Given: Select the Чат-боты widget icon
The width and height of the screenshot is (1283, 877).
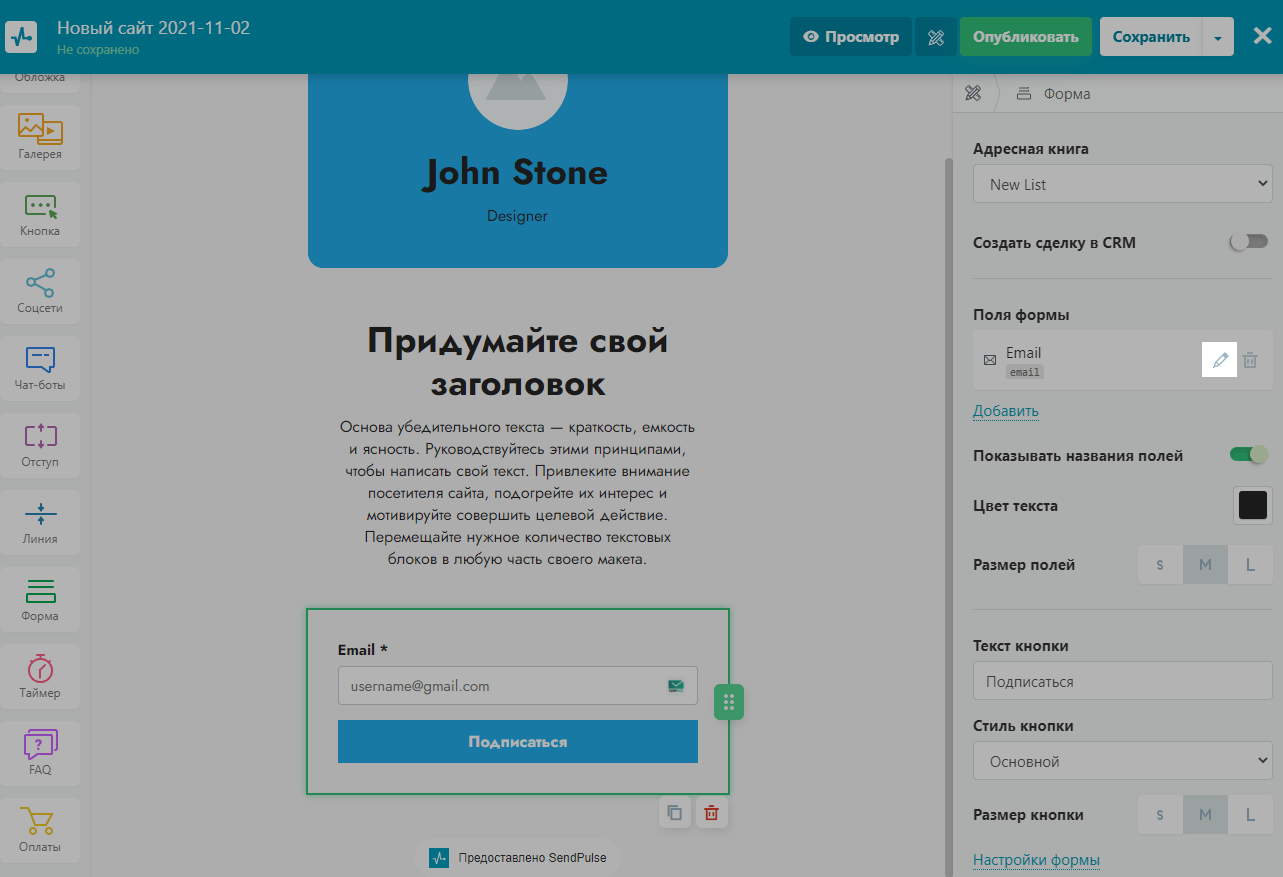Looking at the screenshot, I should click(x=40, y=368).
